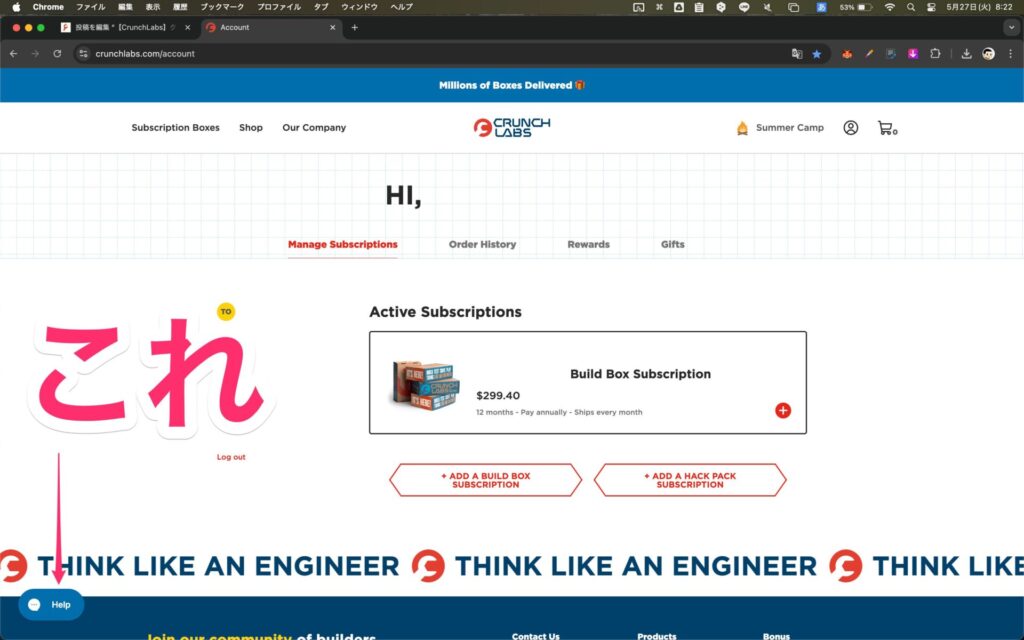Click the clipboard icon in menu bar

click(x=699, y=7)
